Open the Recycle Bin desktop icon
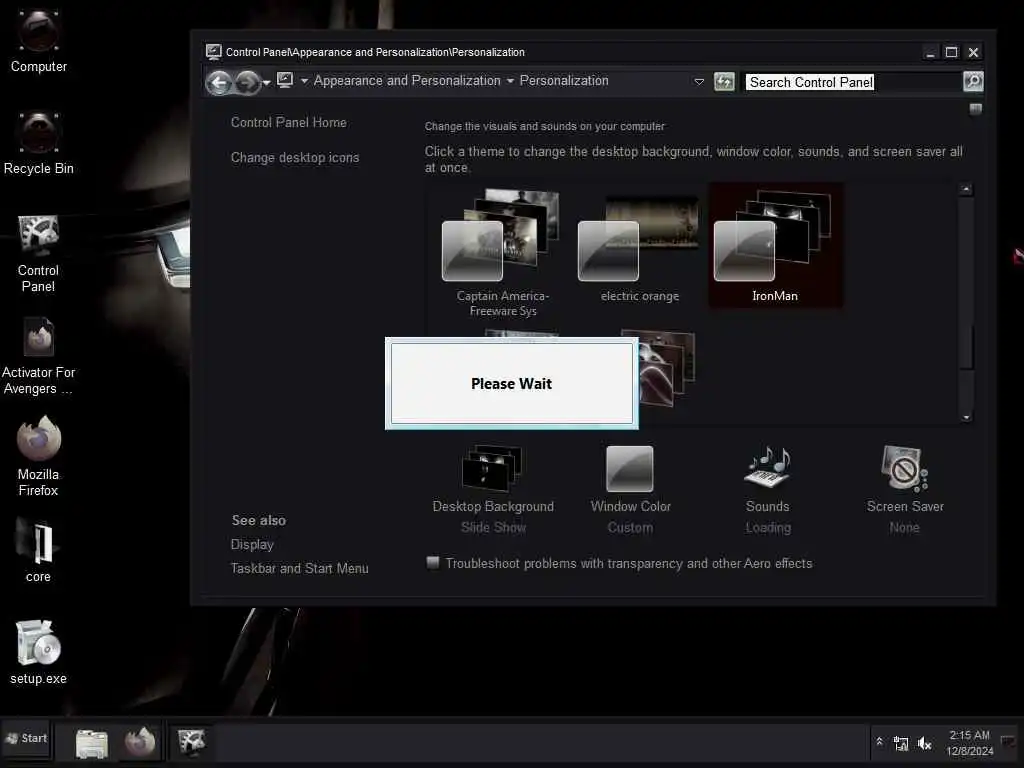This screenshot has height=768, width=1024. coord(39,144)
